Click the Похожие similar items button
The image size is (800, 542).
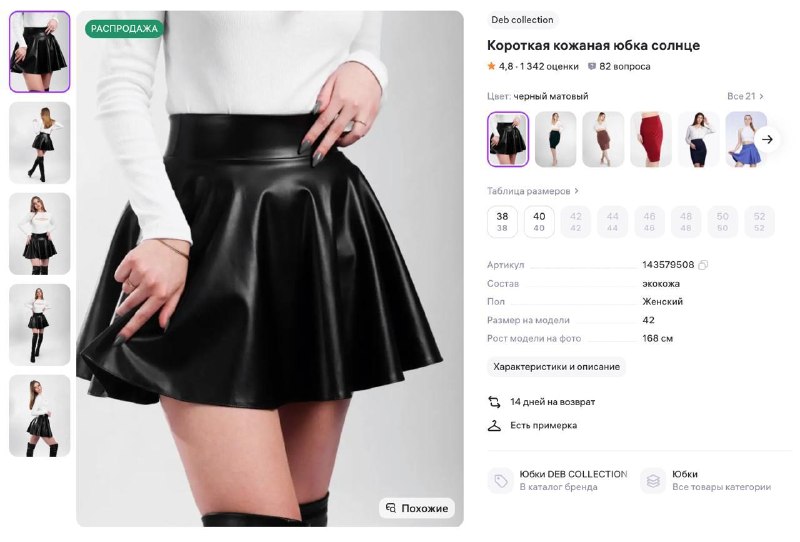click(417, 508)
